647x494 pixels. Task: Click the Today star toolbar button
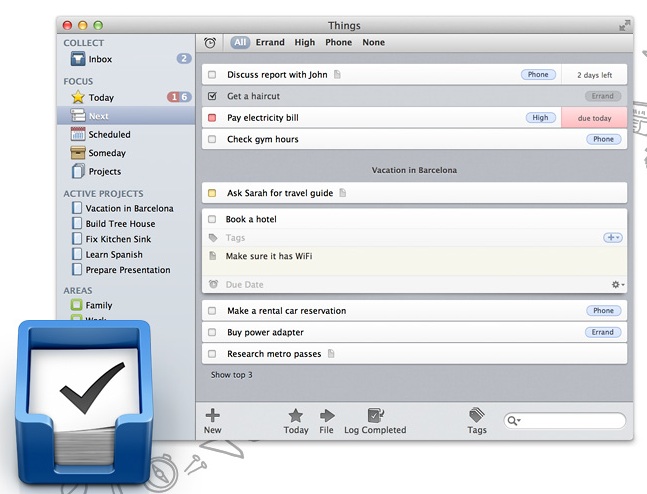click(x=295, y=416)
